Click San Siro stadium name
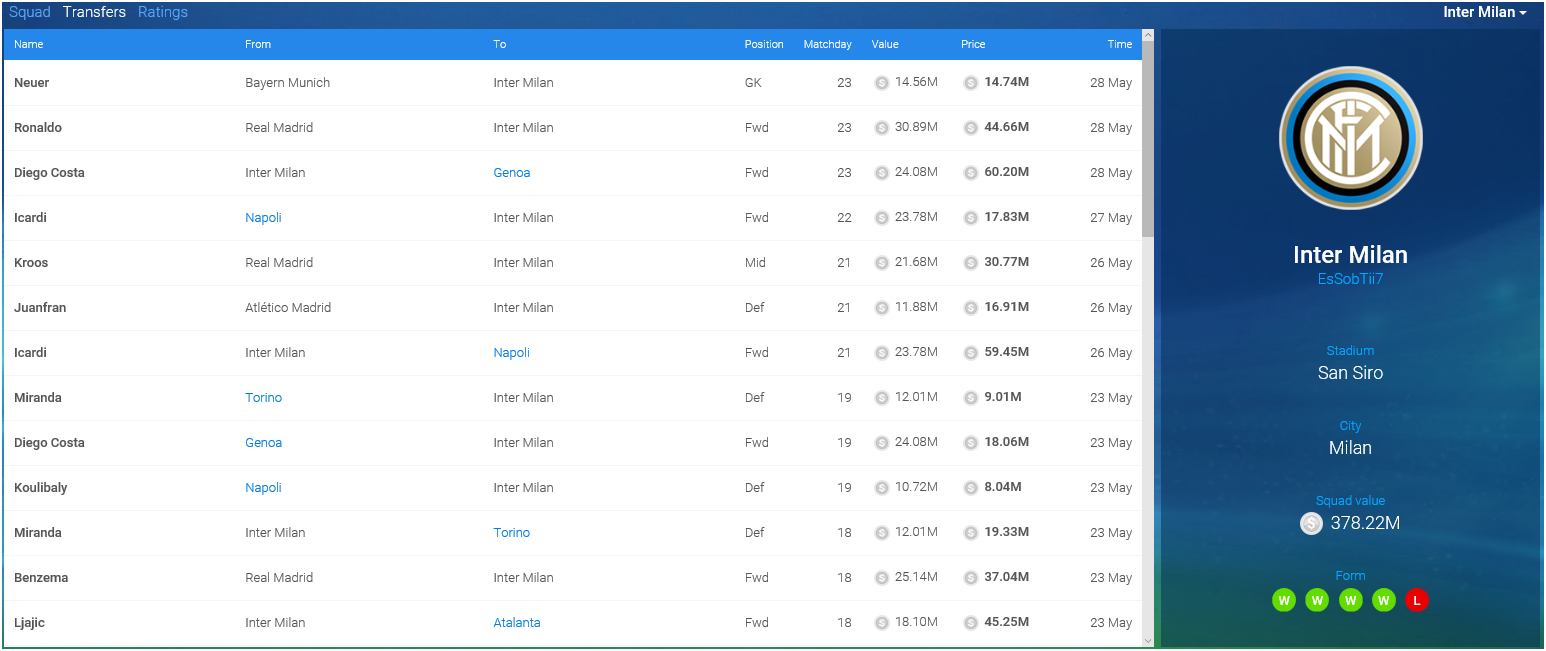Screen dimensions: 1546x651 [x=1350, y=373]
